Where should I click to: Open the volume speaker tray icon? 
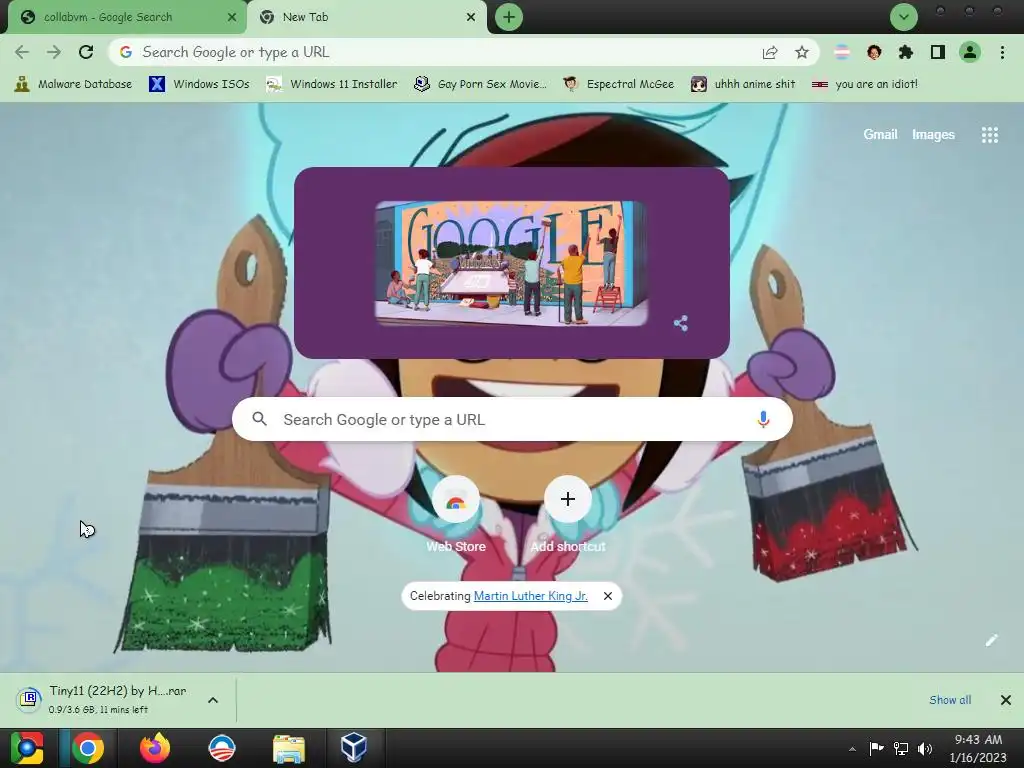point(925,748)
